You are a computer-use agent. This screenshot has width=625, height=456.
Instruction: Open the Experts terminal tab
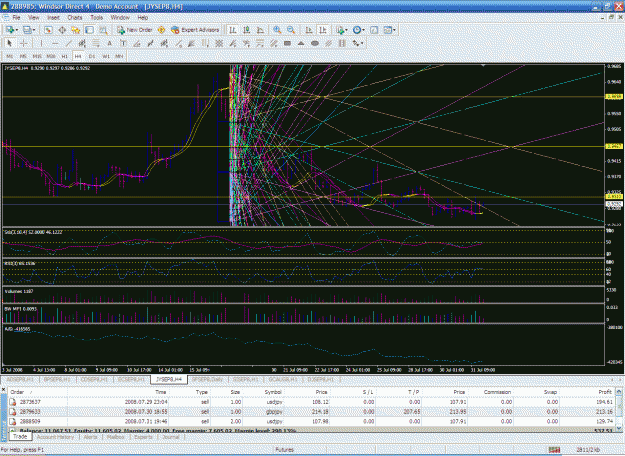(x=143, y=437)
